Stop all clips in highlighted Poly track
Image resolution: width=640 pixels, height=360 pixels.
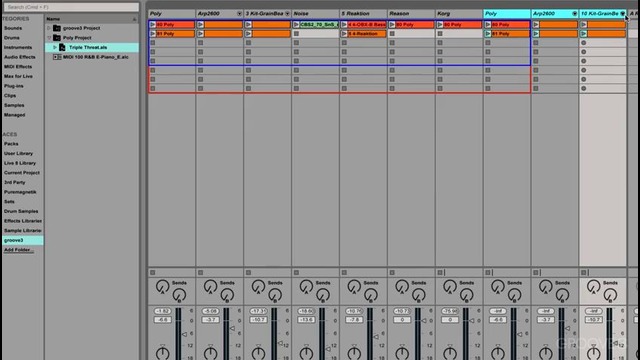[488, 272]
